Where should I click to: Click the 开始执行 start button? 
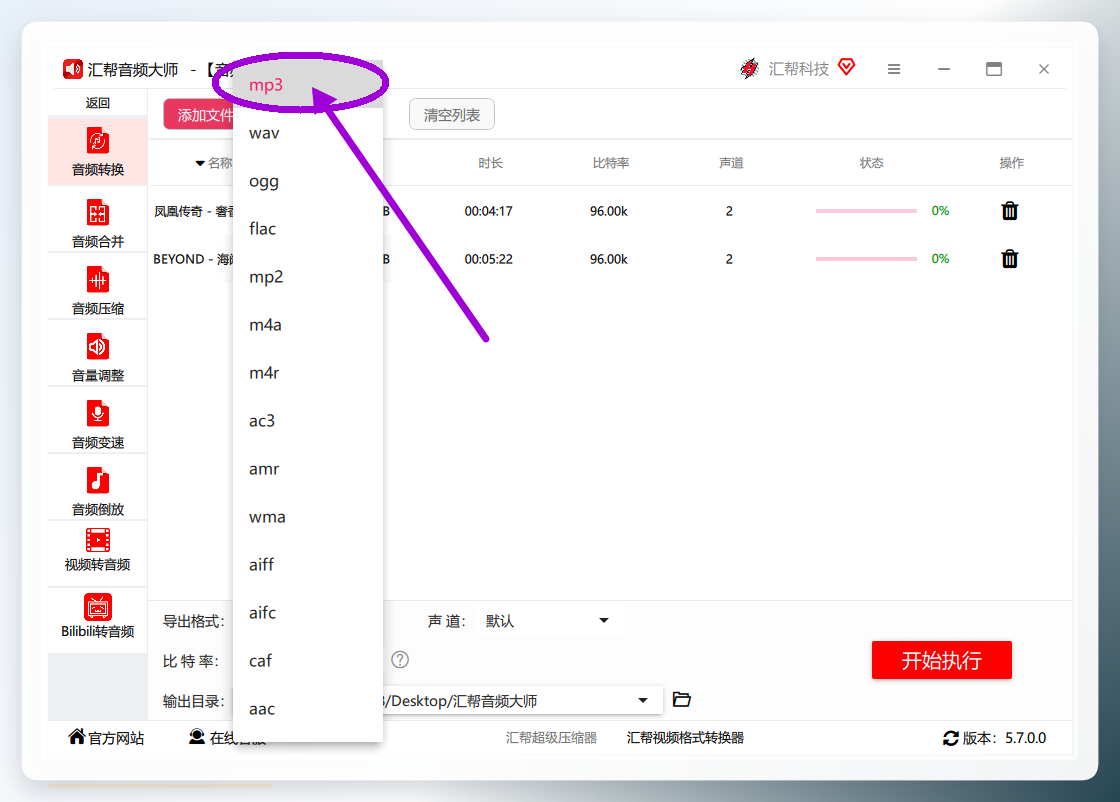tap(941, 660)
